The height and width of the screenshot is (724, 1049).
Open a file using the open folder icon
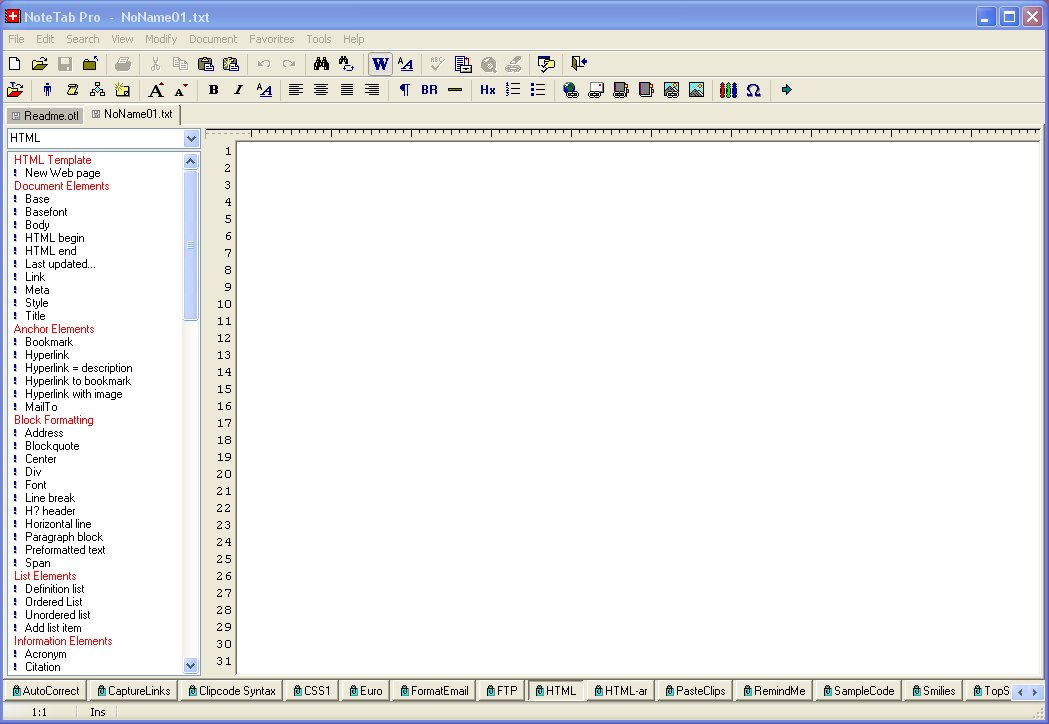[39, 64]
